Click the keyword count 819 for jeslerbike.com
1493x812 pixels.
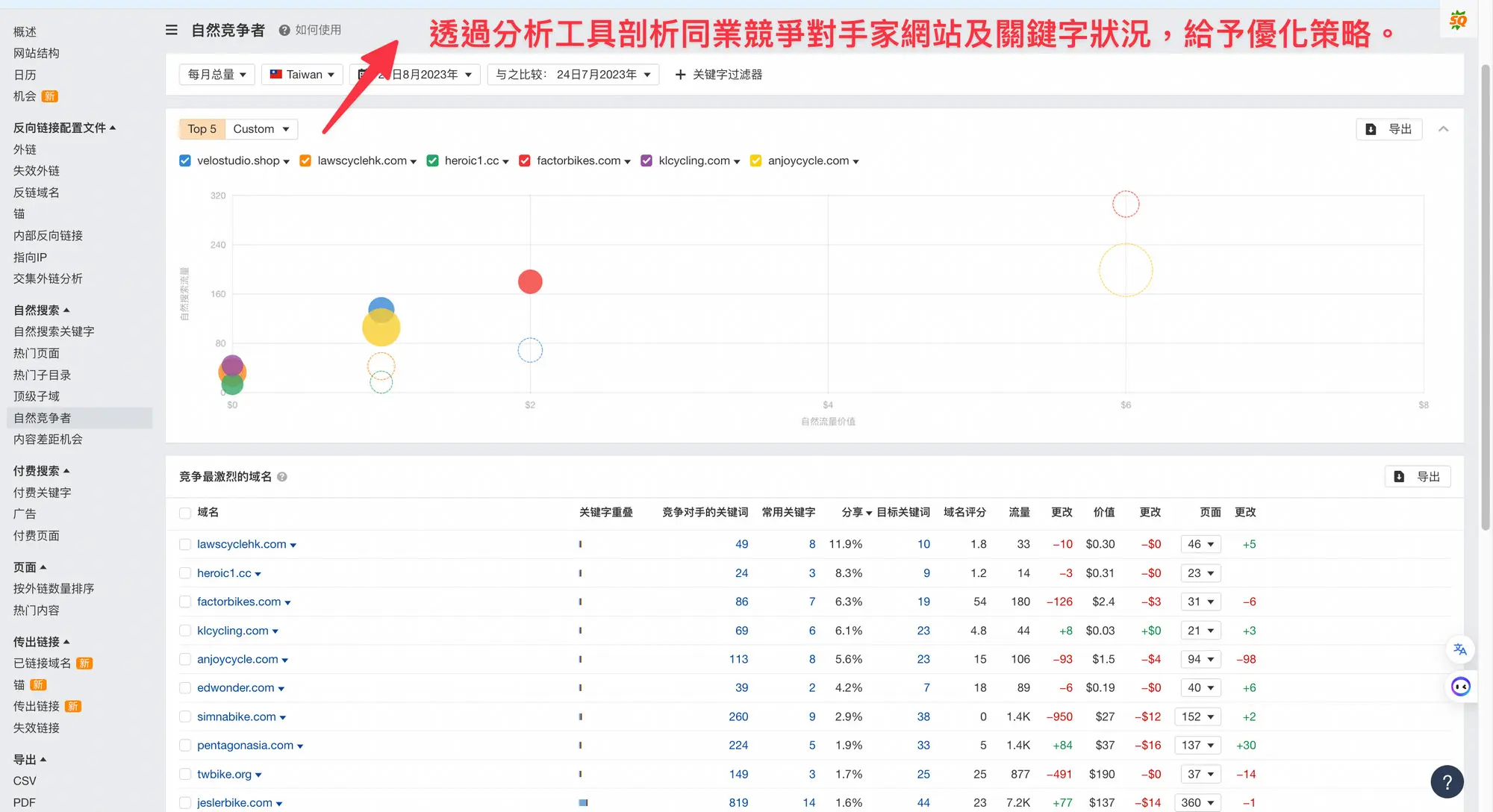[x=738, y=803]
